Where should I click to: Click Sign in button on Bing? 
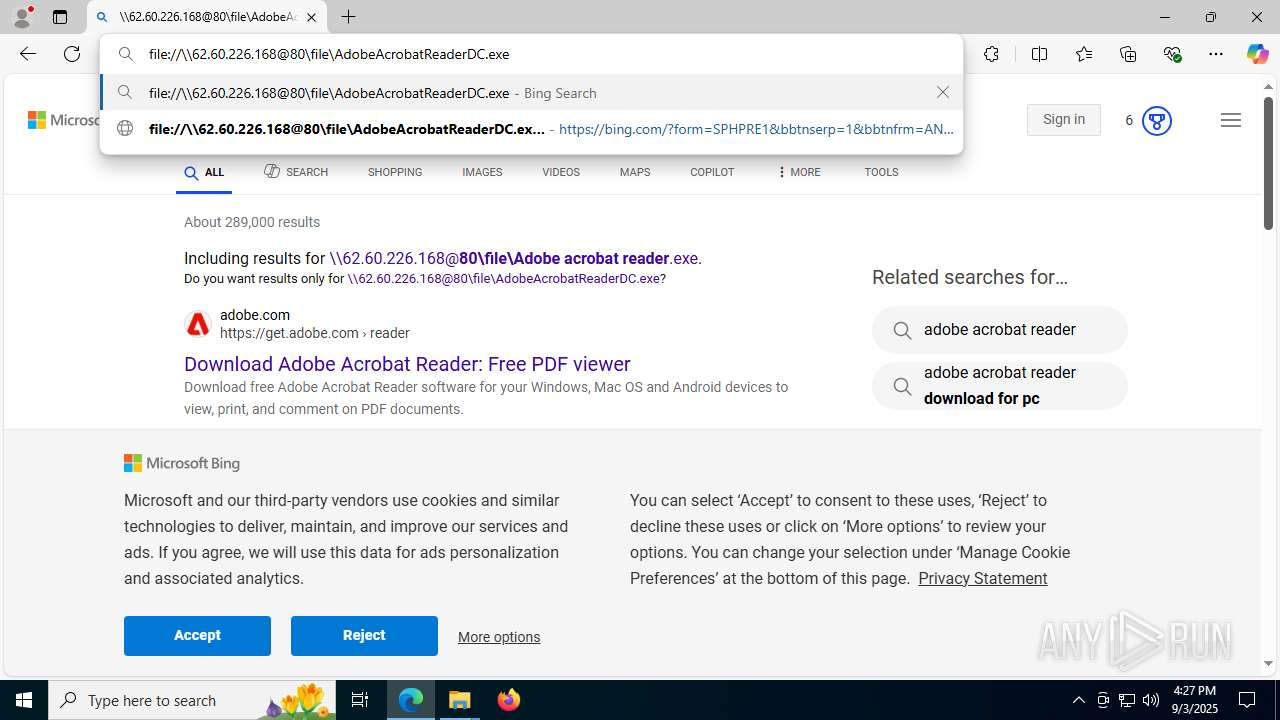1063,119
